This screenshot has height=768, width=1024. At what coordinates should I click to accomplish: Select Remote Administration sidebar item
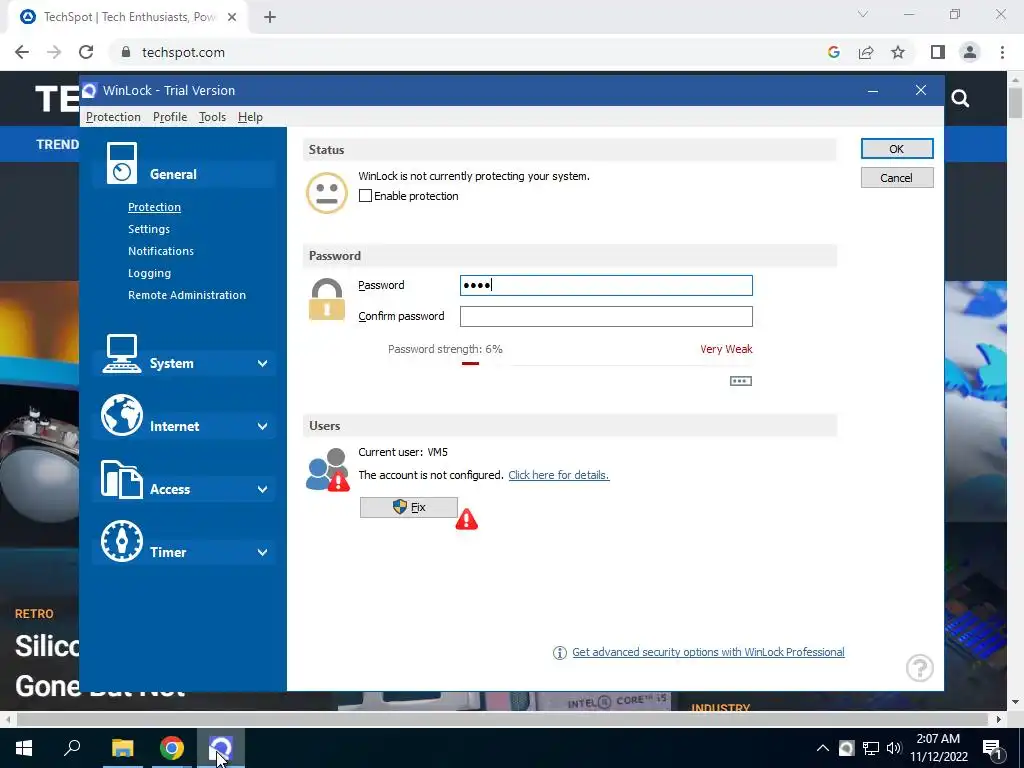tap(187, 295)
